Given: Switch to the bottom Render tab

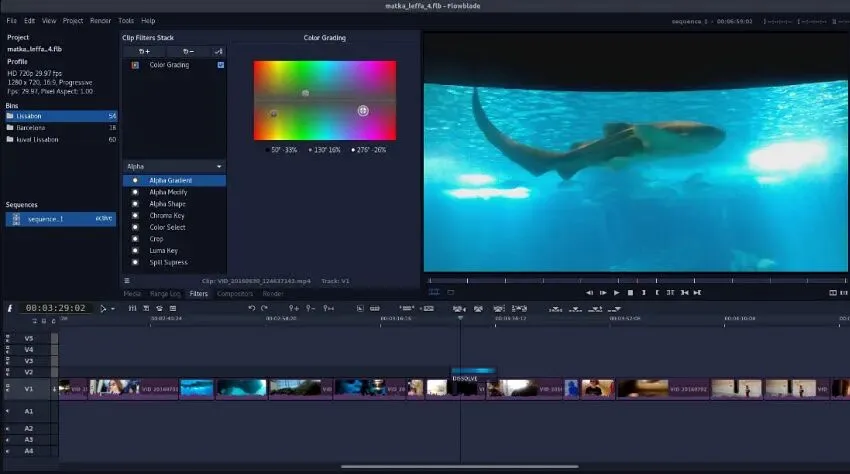Looking at the screenshot, I should [x=273, y=293].
